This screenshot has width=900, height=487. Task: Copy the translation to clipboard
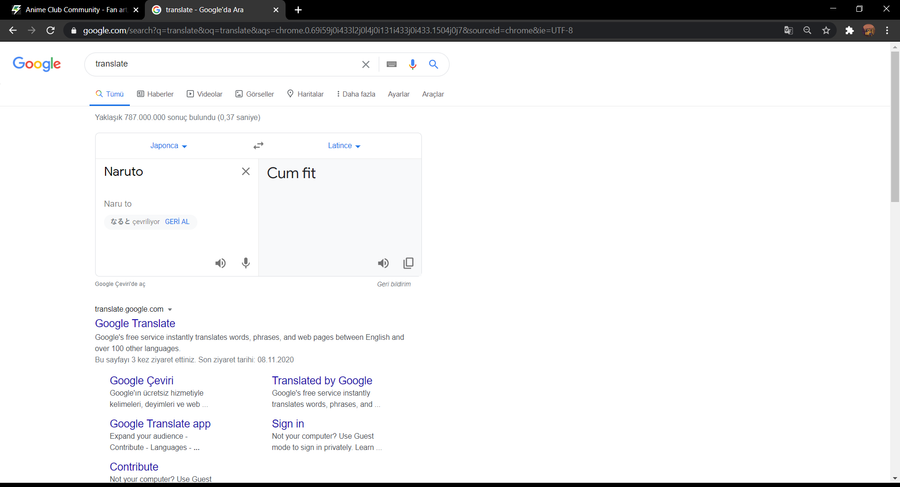[x=408, y=263]
